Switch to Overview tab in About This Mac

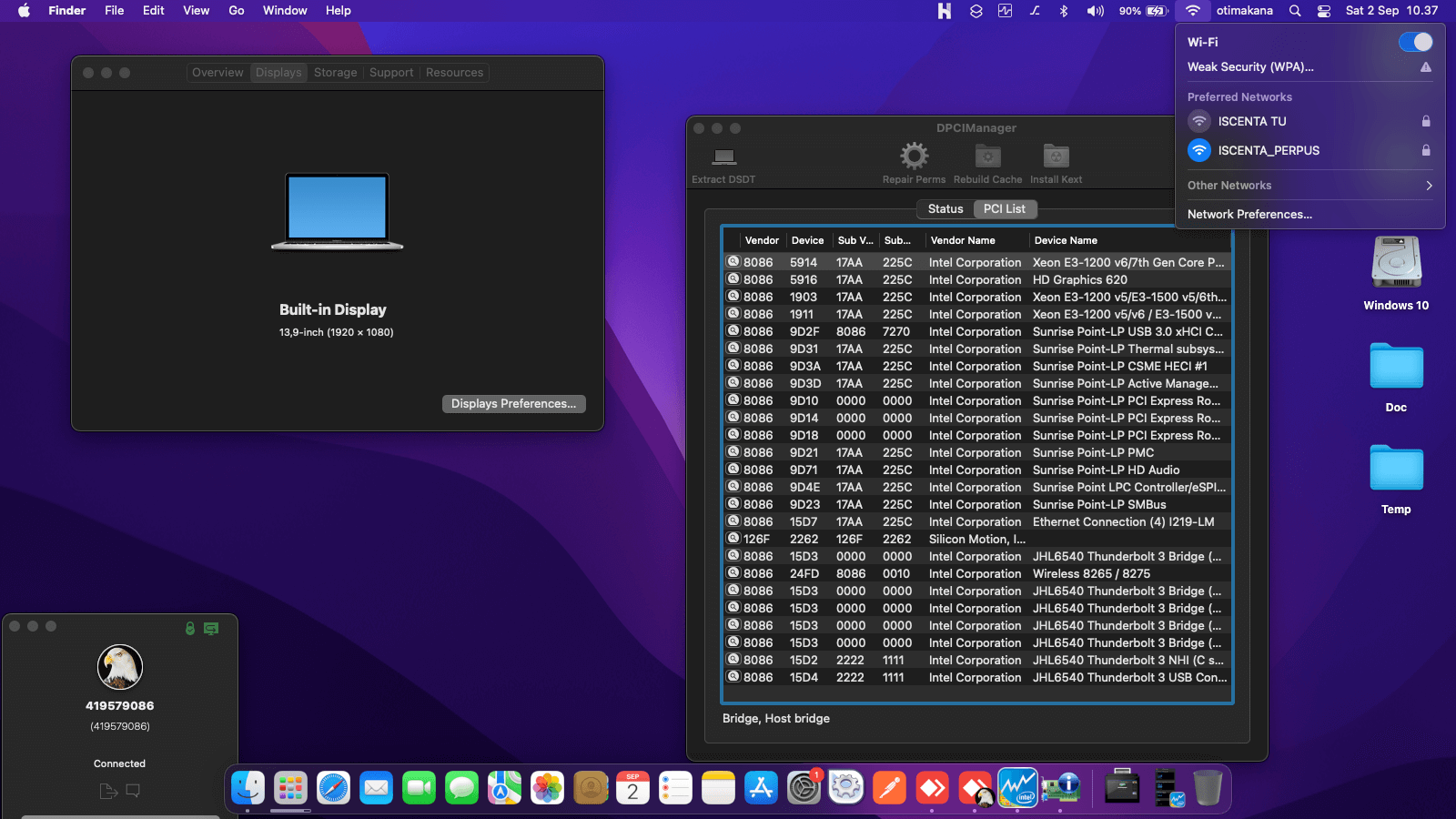pos(217,73)
